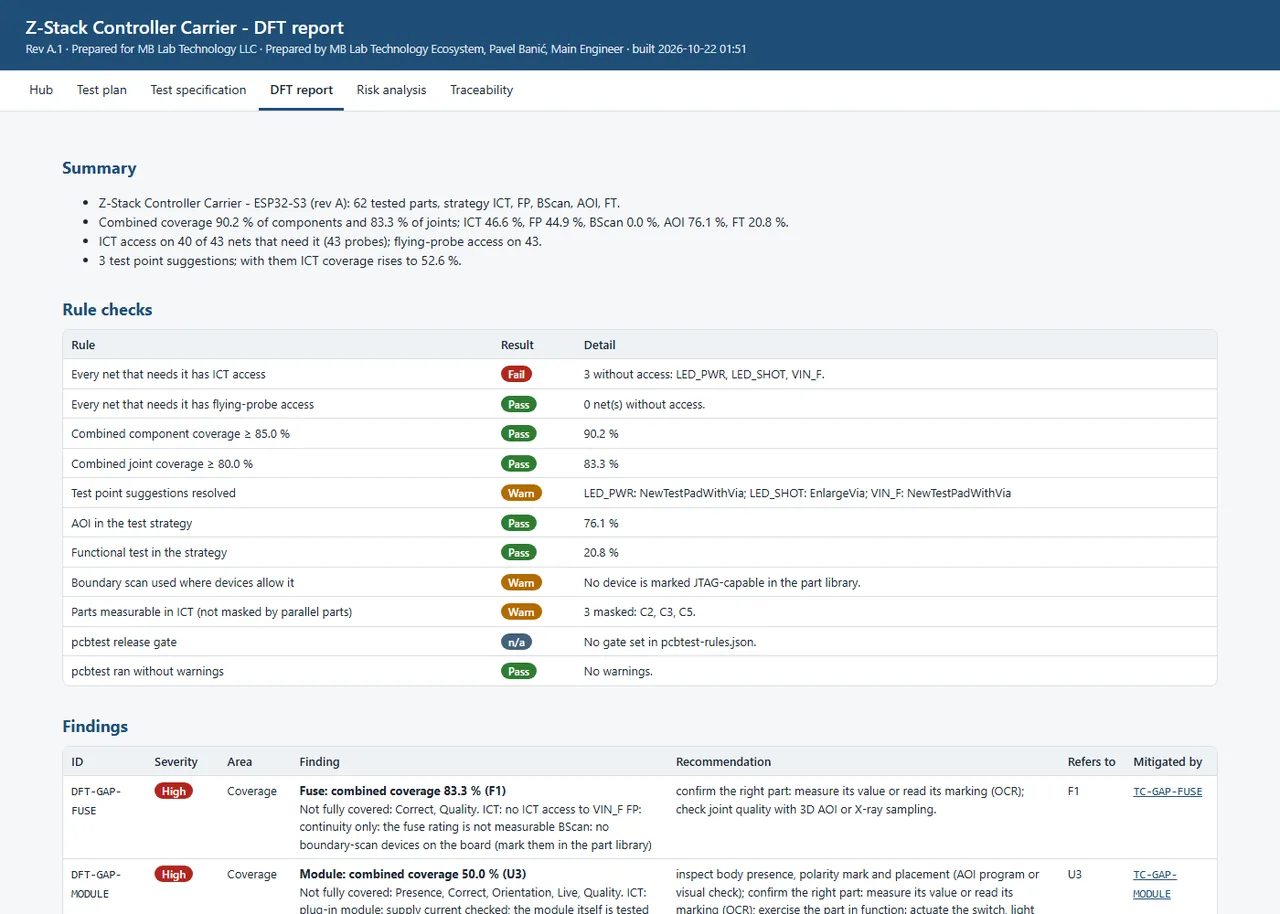Click the Summary heading
The height and width of the screenshot is (914, 1280).
click(99, 168)
